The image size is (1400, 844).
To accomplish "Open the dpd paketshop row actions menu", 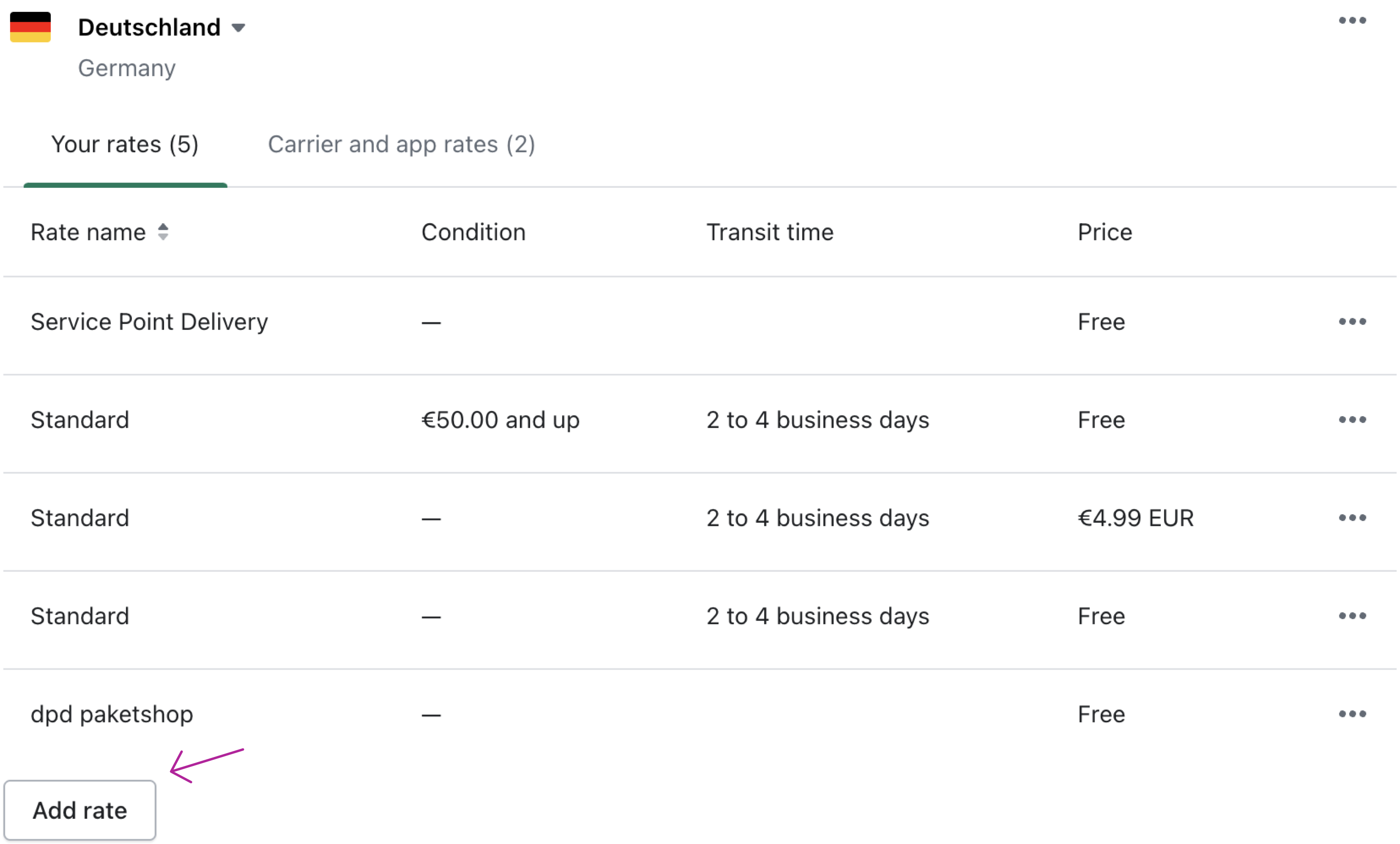I will click(1352, 714).
